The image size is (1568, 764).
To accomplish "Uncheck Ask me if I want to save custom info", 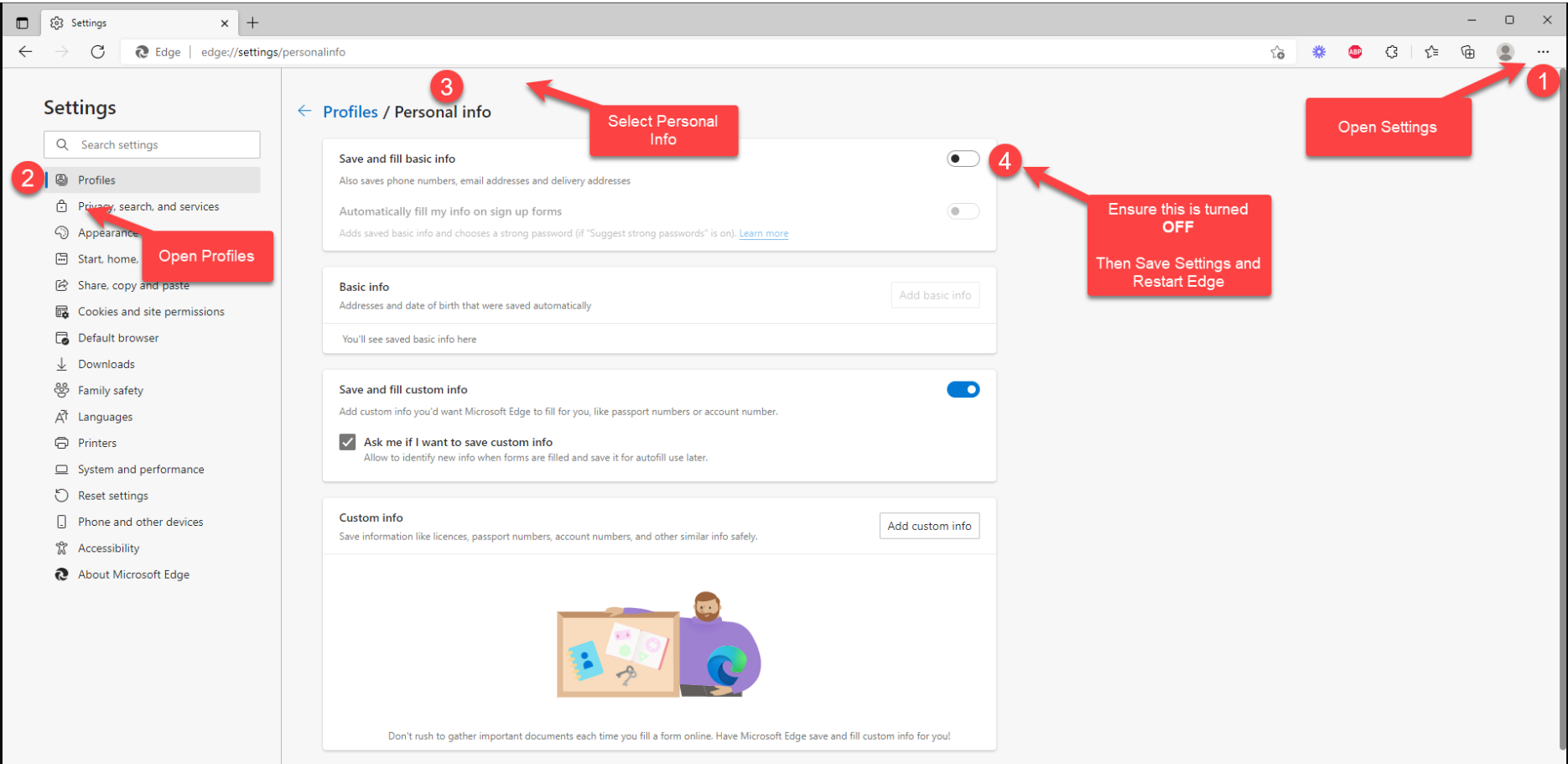I will (347, 442).
